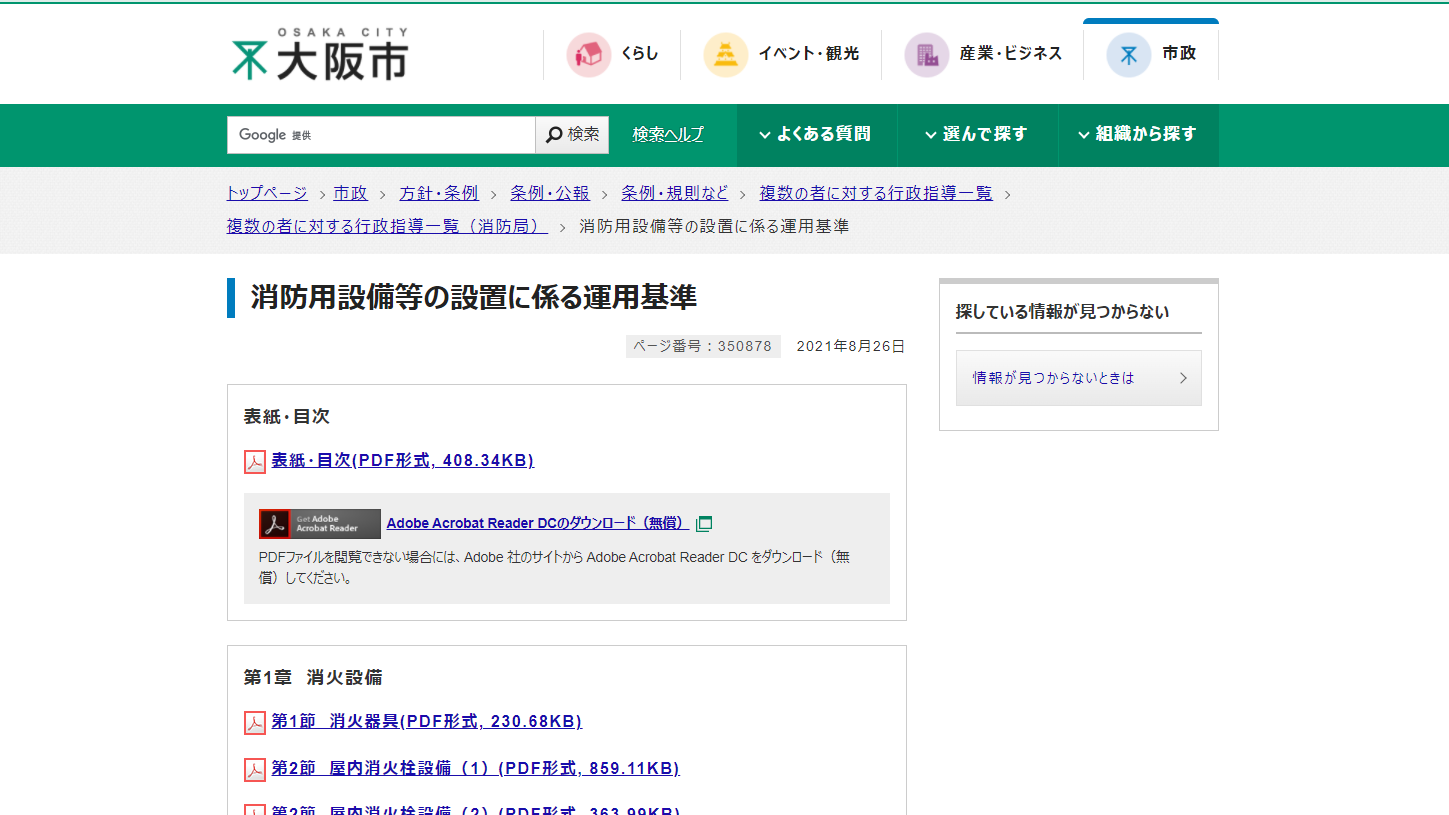Viewport: 1449px width, 815px height.
Task: Go to 複数の者に対する行政指導一覧（消防局） breadcrumb
Action: click(388, 226)
